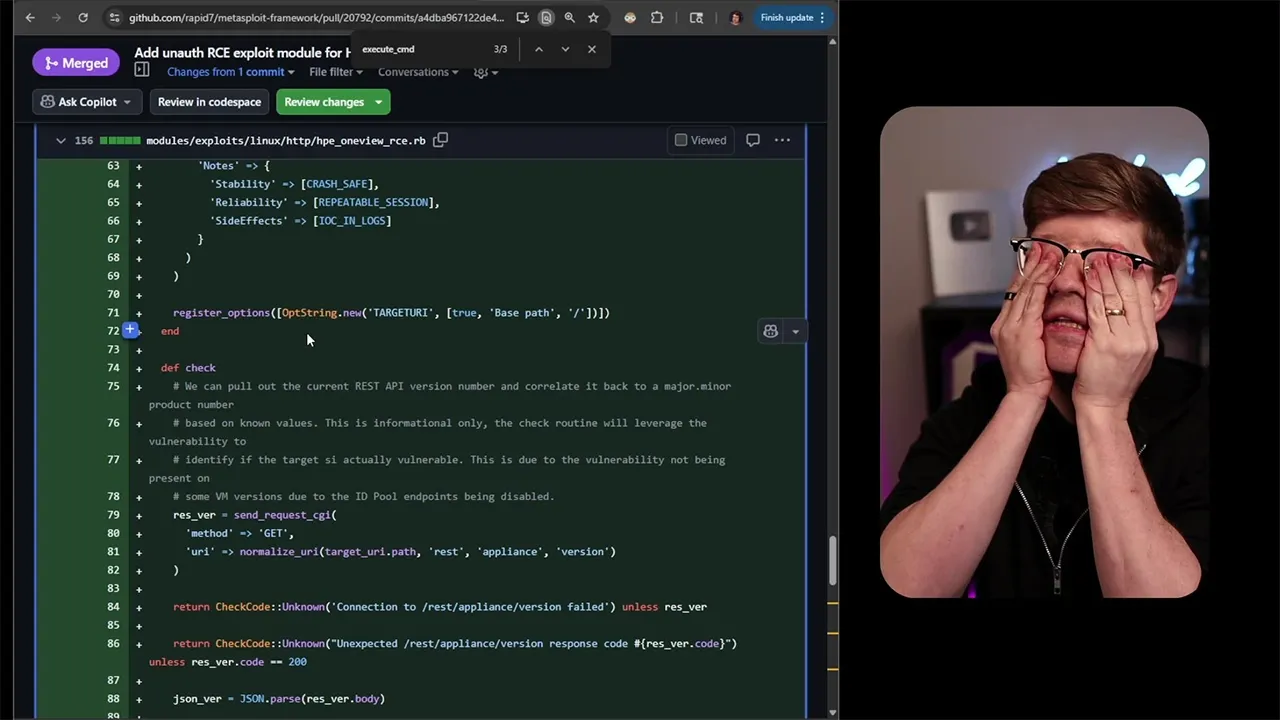The height and width of the screenshot is (720, 1280).
Task: Click the green Review changes button
Action: 324,102
